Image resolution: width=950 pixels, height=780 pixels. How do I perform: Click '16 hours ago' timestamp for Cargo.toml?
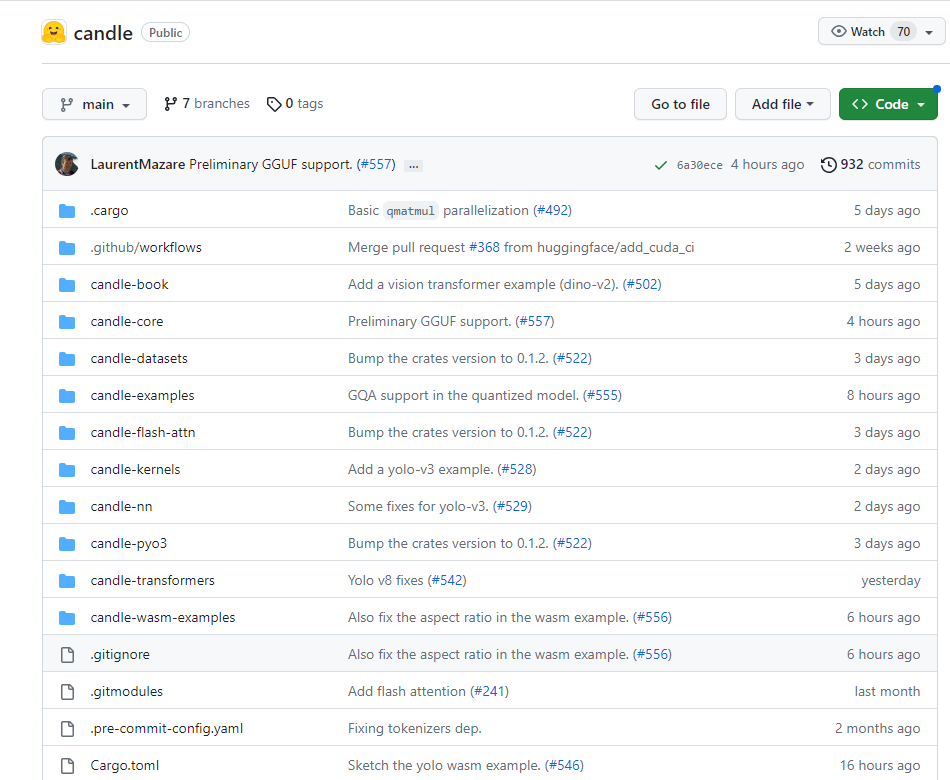point(880,765)
